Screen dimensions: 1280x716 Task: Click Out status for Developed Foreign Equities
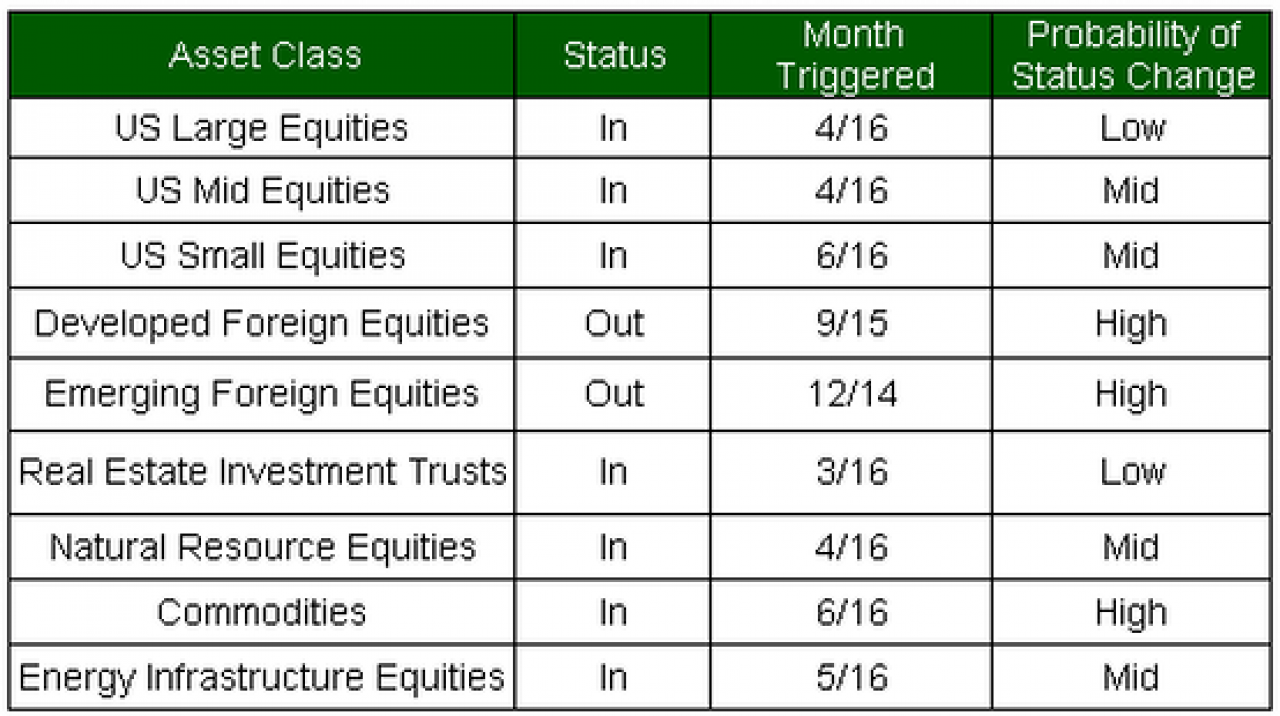point(613,323)
